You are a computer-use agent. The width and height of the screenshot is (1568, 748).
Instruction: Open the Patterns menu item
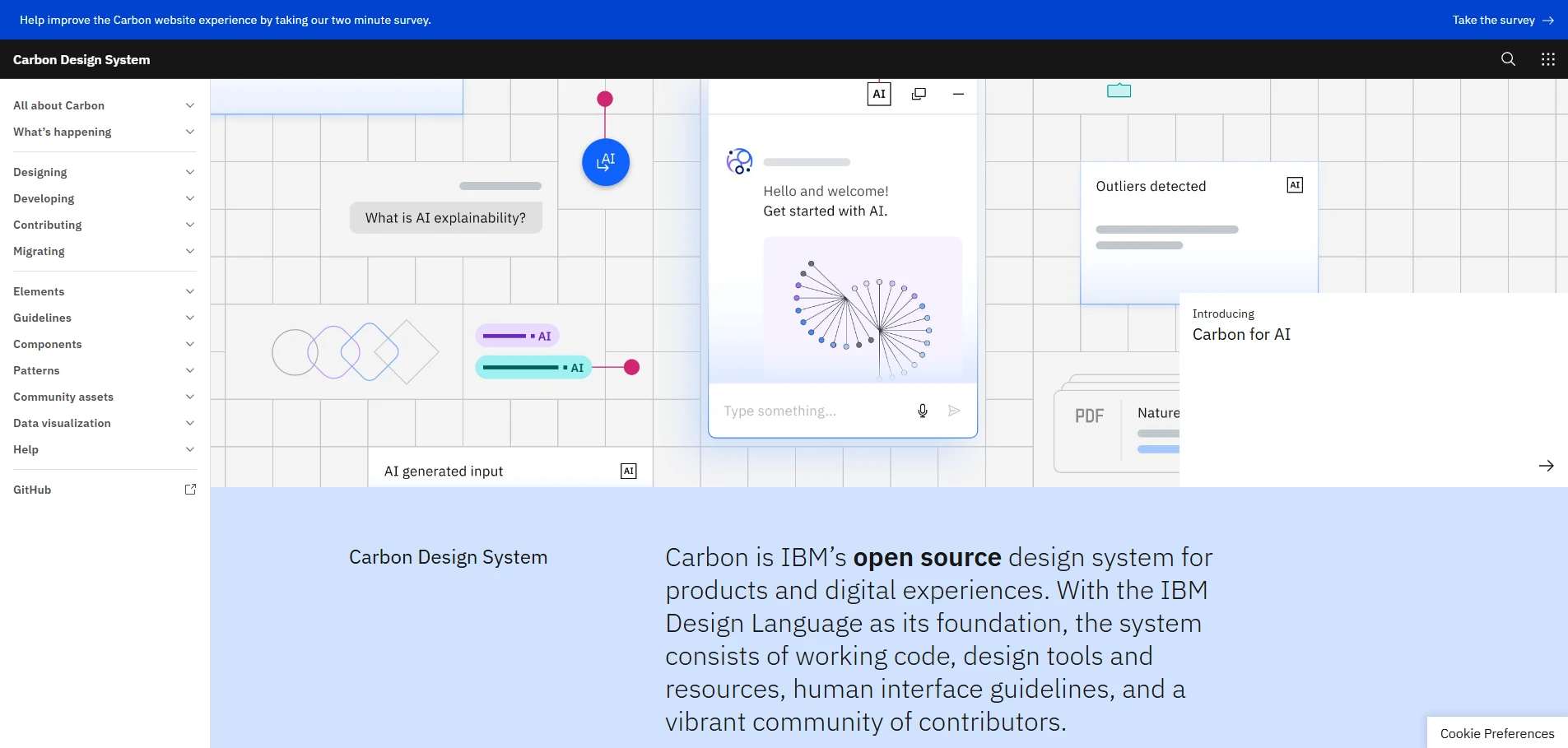pos(105,370)
